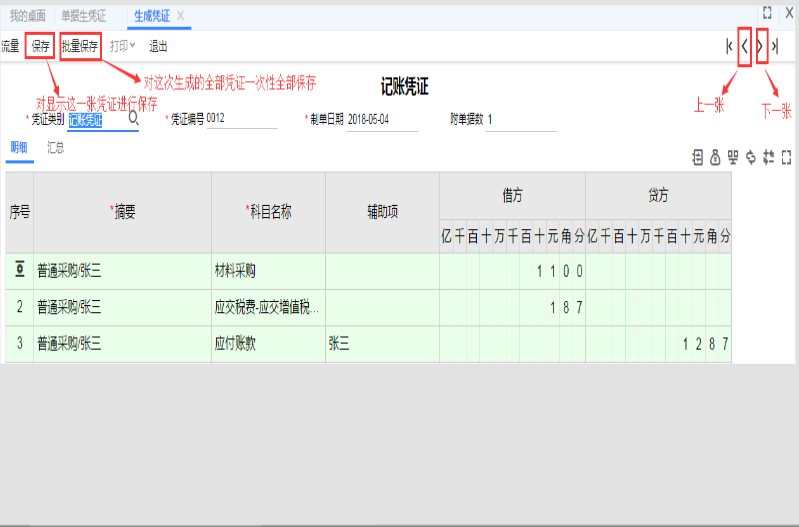Viewport: 799px width, 527px height.
Task: Click 保存 to save voucher
Action: (40, 46)
